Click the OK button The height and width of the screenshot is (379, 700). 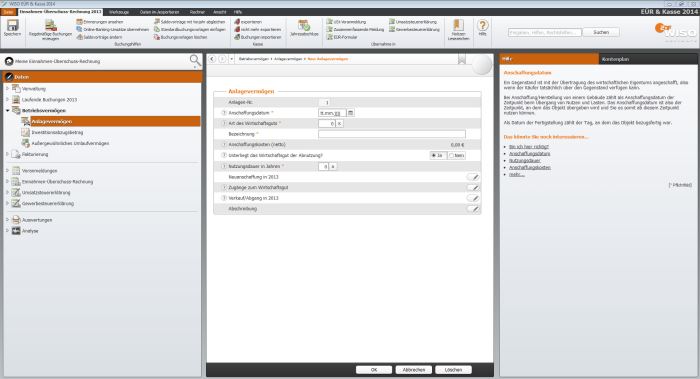coord(374,370)
